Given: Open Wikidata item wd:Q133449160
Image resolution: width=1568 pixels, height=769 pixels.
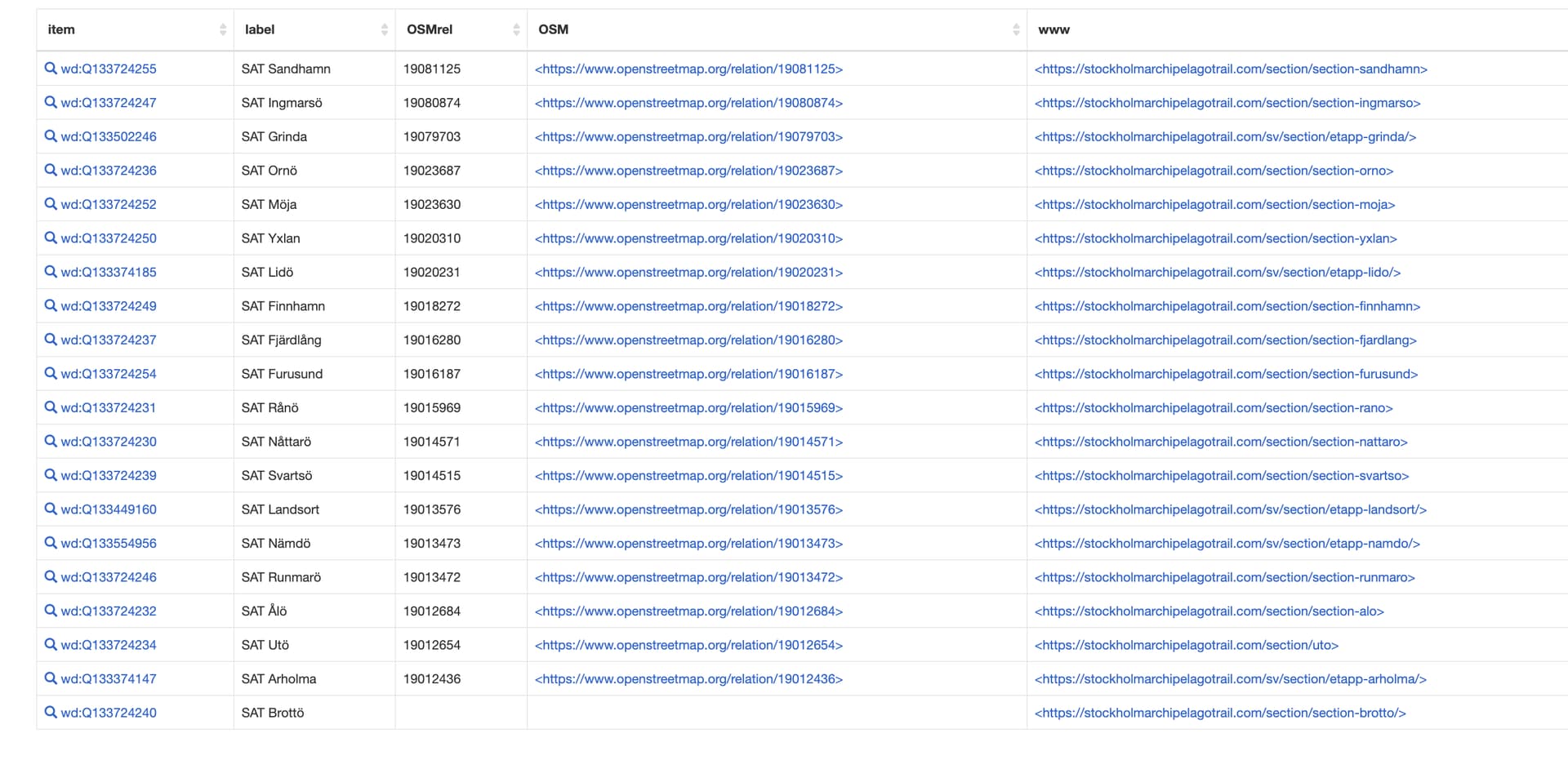Looking at the screenshot, I should (109, 509).
